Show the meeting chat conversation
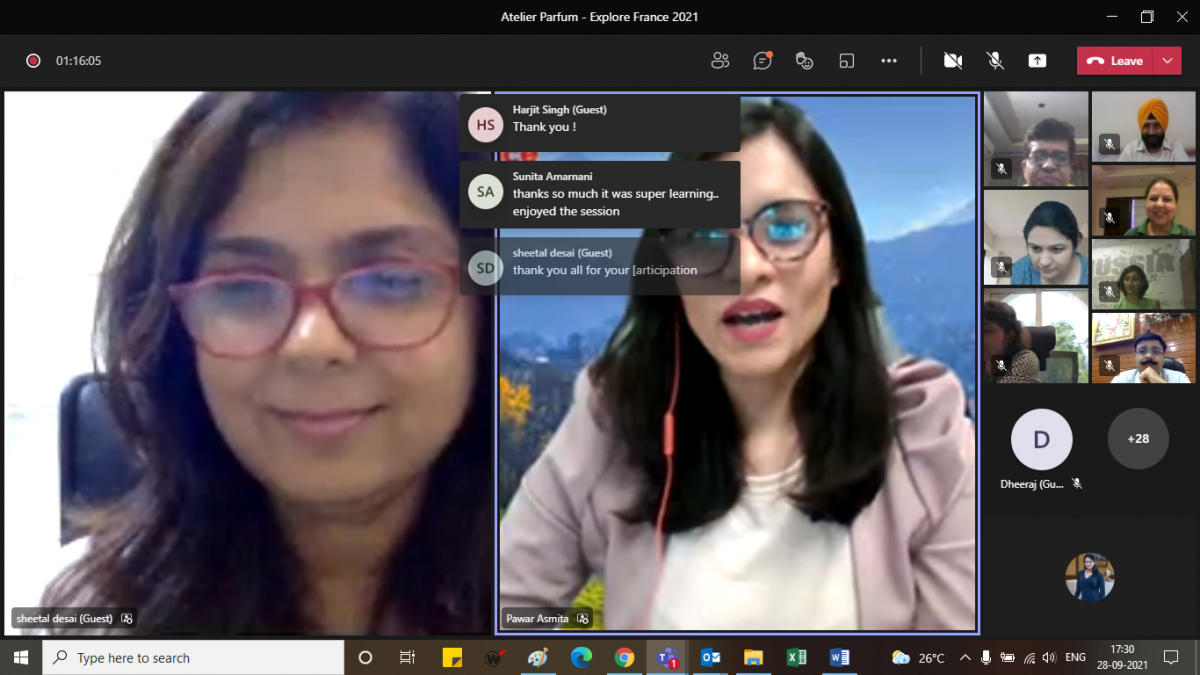The image size is (1200, 675). (x=762, y=61)
